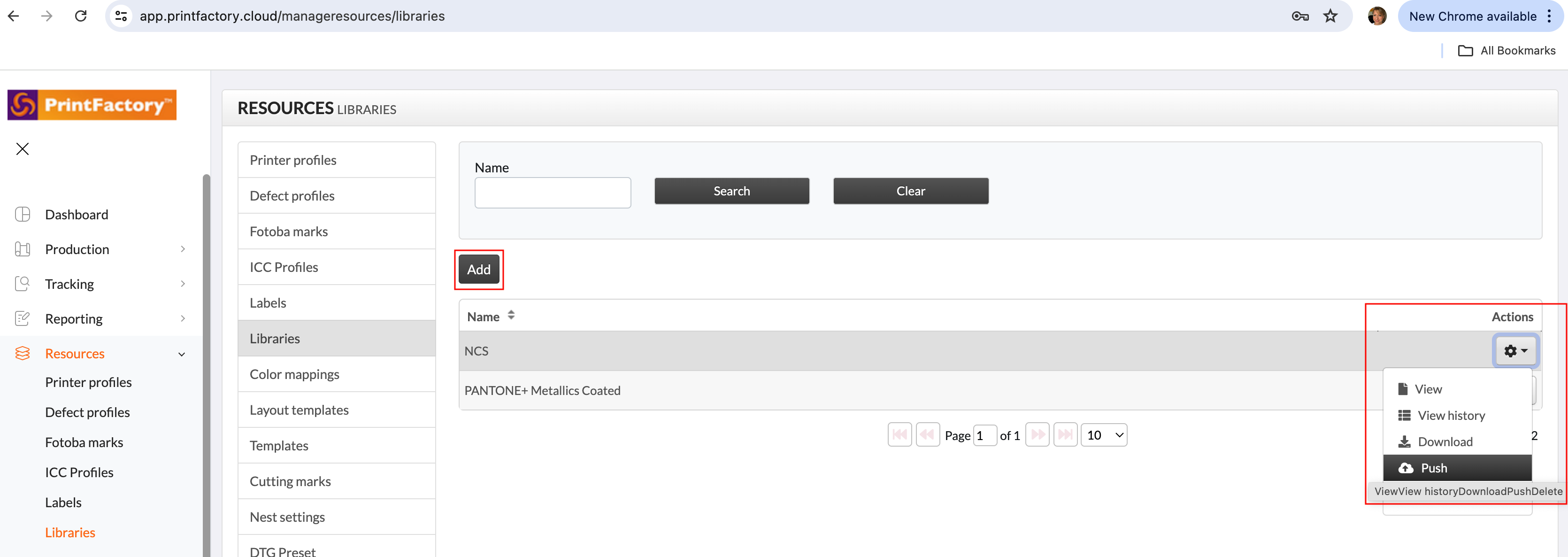Click Add to create library
The image size is (1568, 557).
click(478, 270)
